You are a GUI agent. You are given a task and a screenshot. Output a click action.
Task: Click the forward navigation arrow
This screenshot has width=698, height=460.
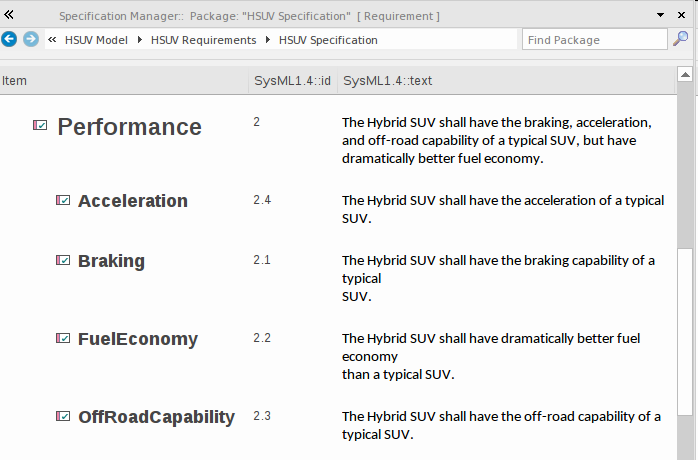(31, 39)
